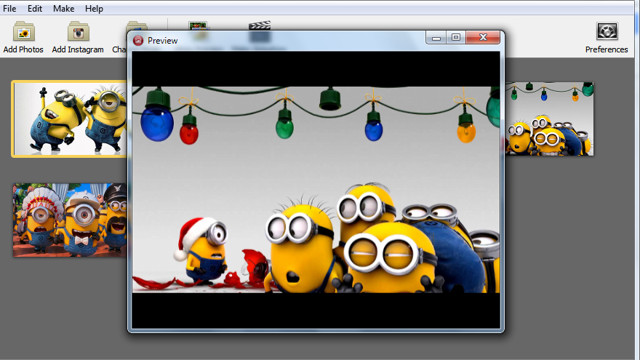Screen dimensions: 640x360
Task: Open Preferences from the toolbar
Action: (x=607, y=38)
